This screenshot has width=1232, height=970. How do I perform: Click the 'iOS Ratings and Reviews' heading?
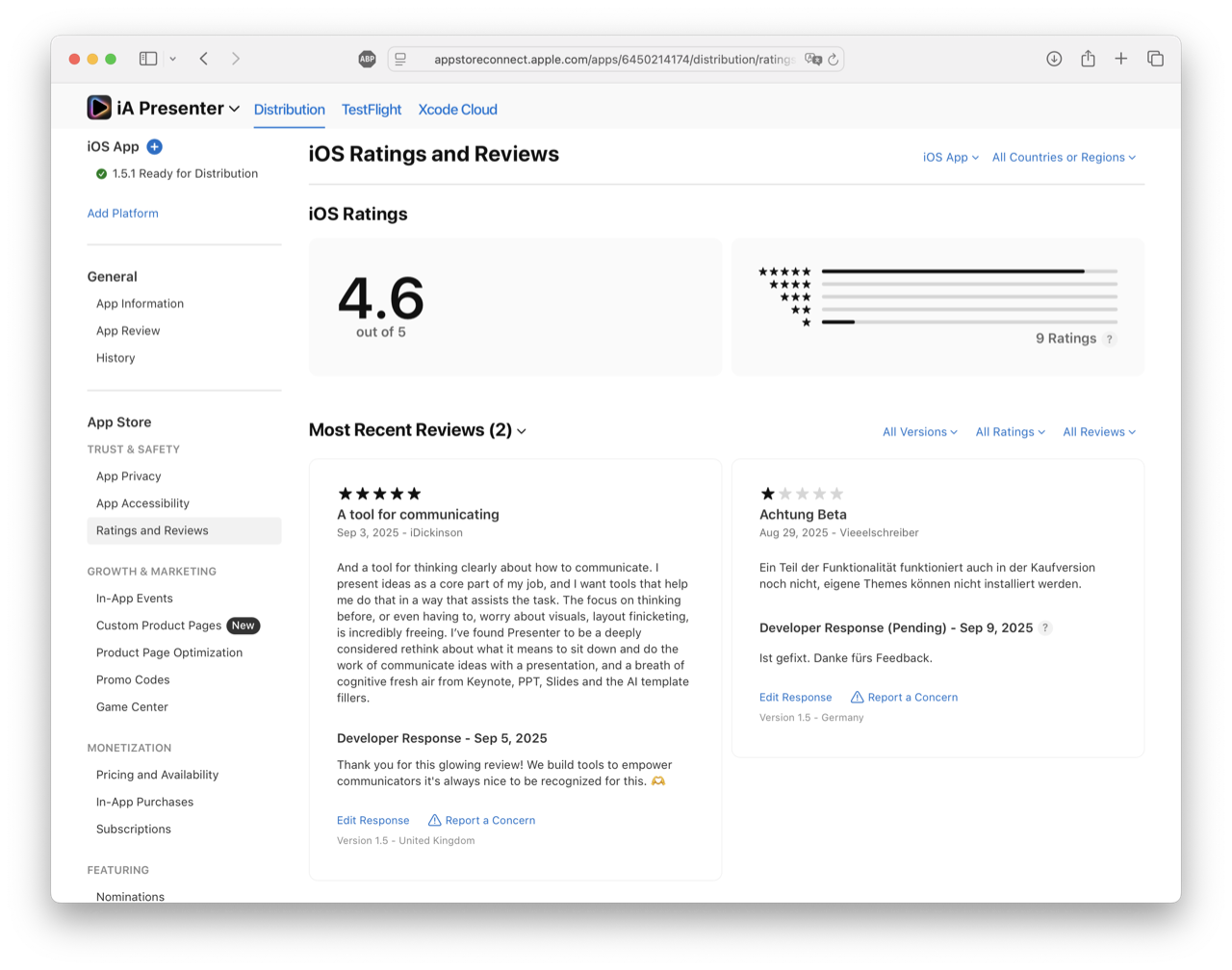point(433,154)
